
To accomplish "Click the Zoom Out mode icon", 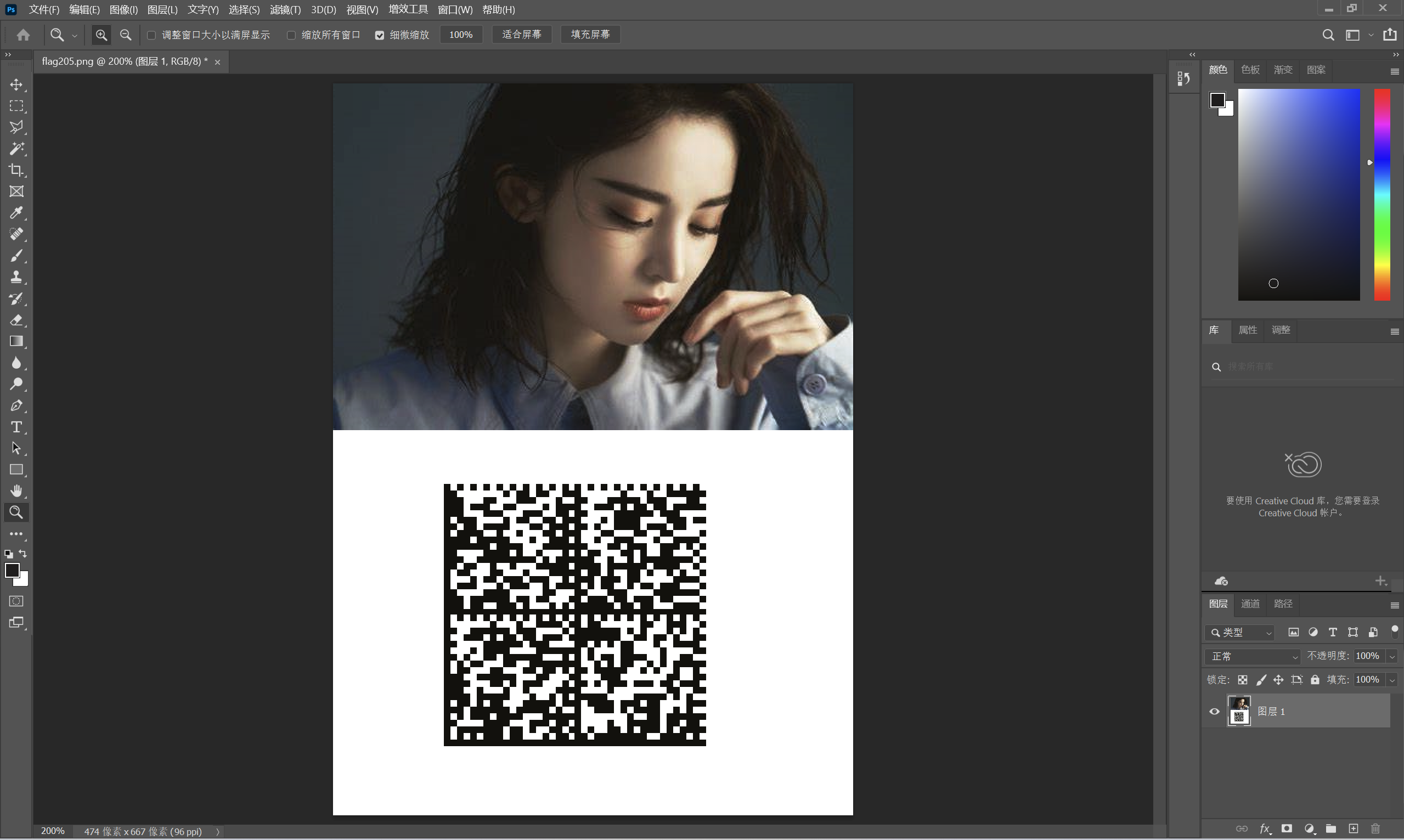I will pos(126,35).
